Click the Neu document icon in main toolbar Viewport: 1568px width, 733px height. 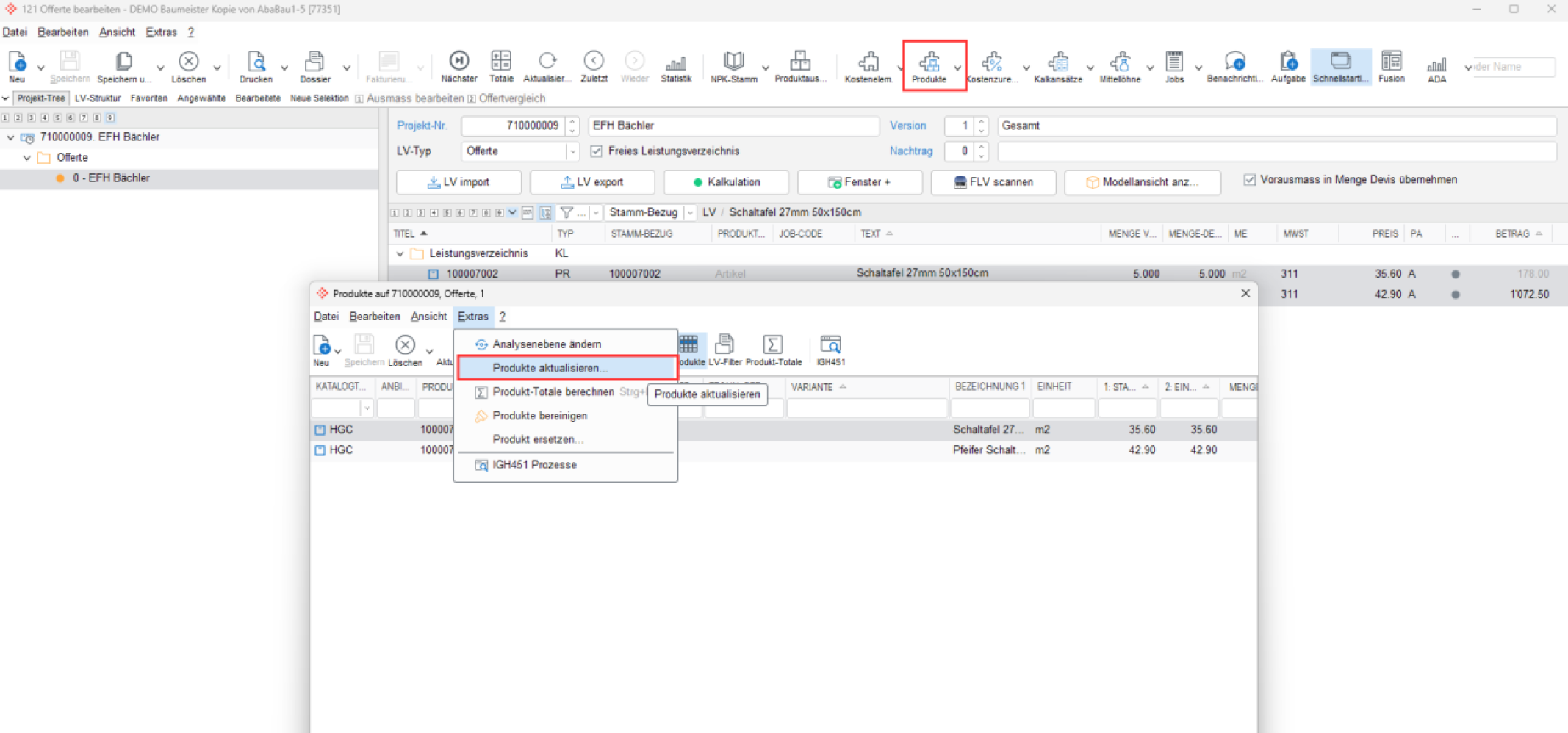pyautogui.click(x=17, y=62)
